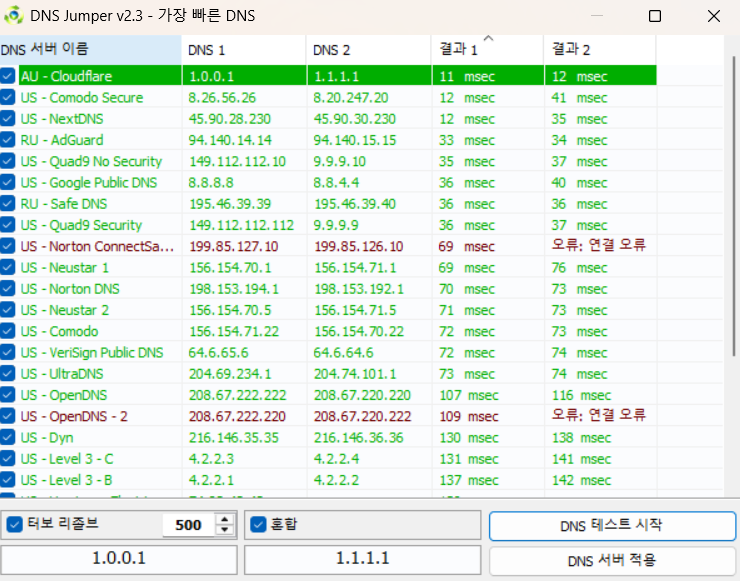The height and width of the screenshot is (581, 740).
Task: Sort by the DNS 2 column header
Action: (369, 50)
